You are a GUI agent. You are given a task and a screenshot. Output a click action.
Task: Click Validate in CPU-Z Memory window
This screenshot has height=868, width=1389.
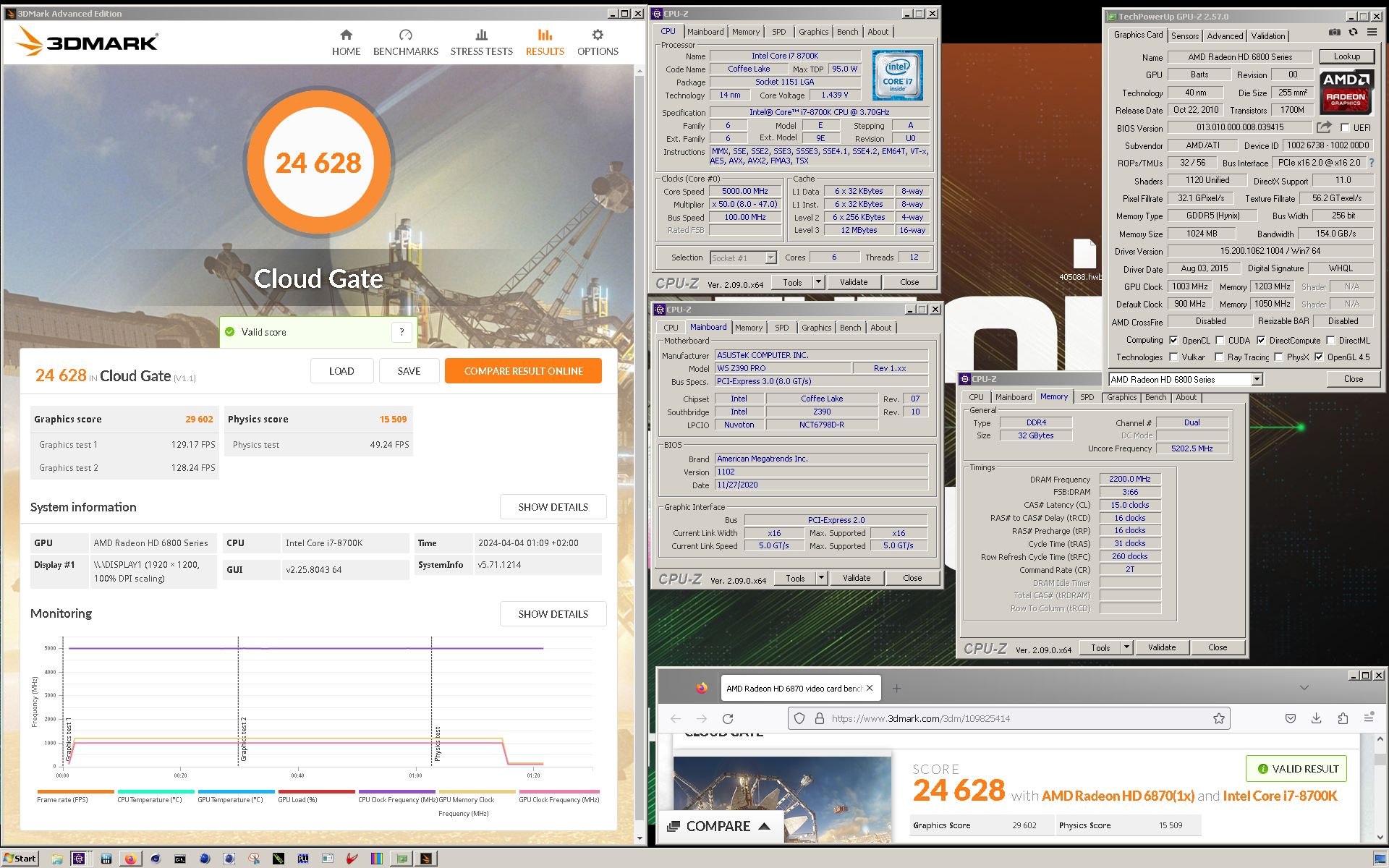tap(1161, 647)
